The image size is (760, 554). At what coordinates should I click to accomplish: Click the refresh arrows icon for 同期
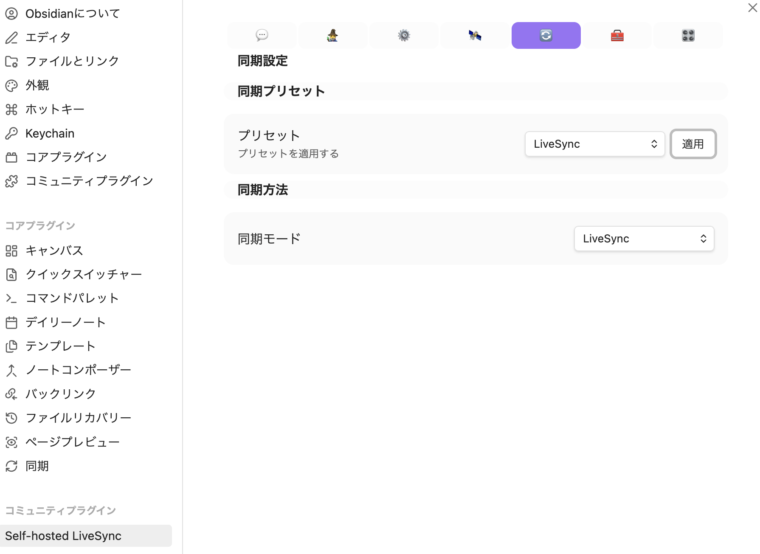11,466
